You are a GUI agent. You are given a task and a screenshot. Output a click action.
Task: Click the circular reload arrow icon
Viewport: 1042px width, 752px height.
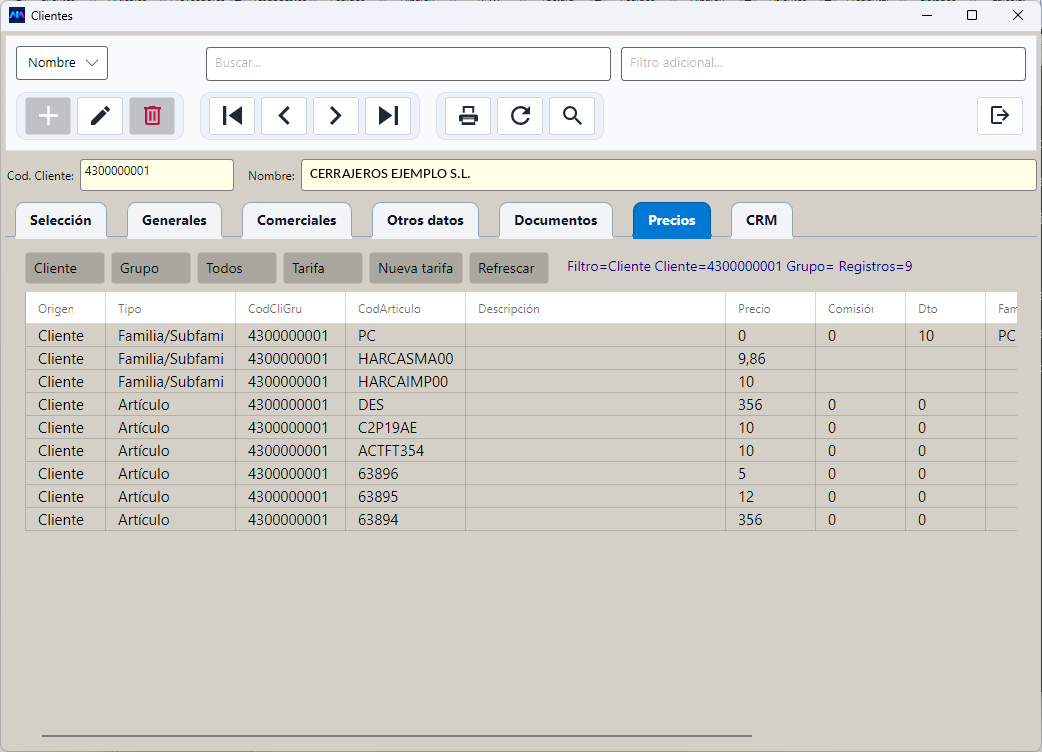point(520,116)
